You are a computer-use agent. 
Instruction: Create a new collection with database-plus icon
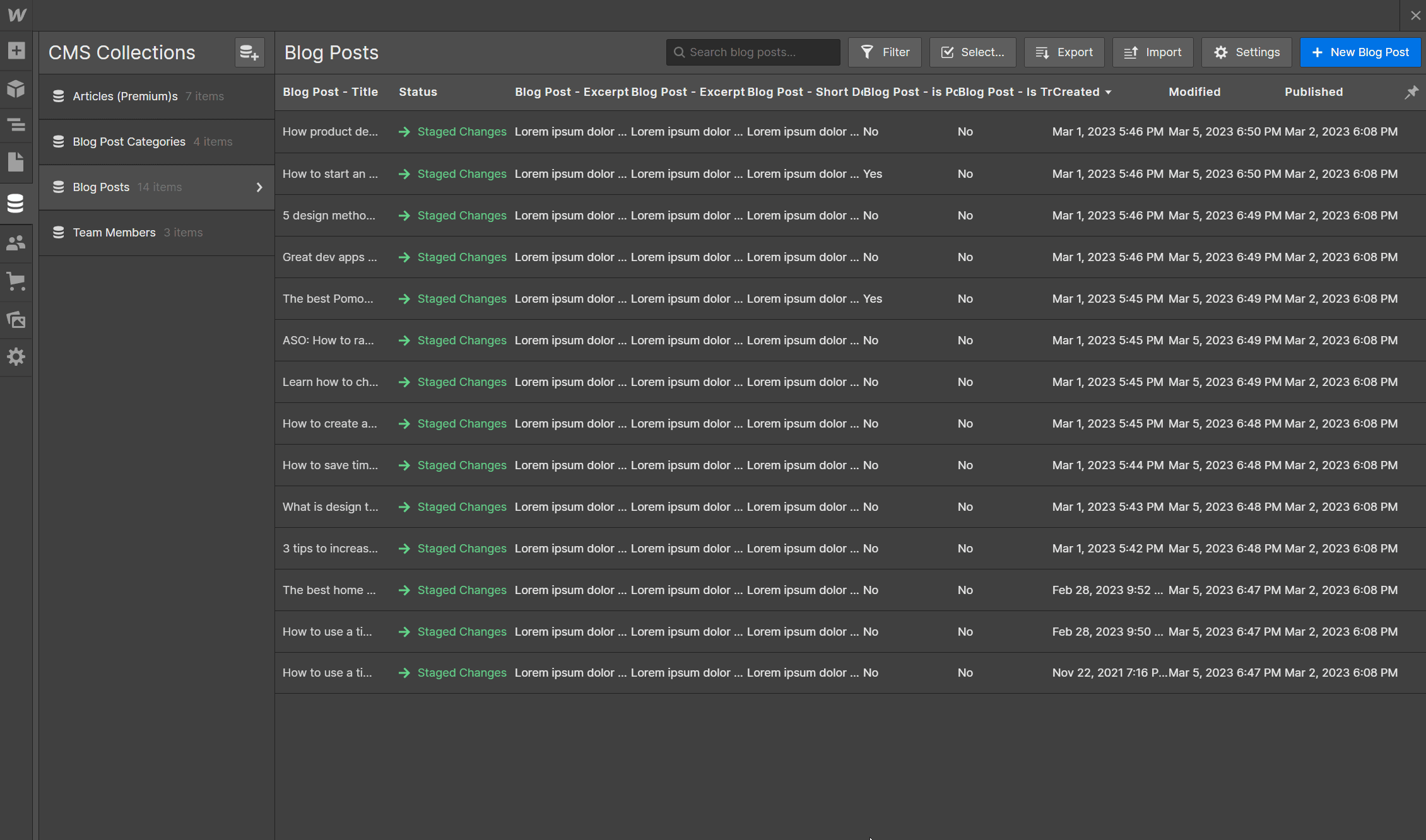coord(249,52)
